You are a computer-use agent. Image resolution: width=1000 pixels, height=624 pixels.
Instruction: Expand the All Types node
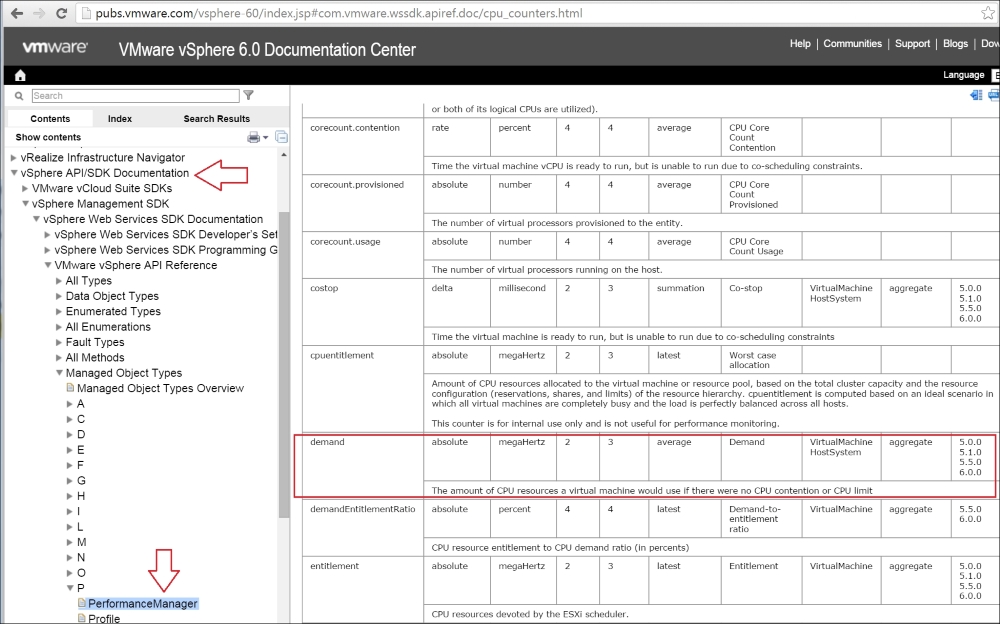tap(59, 281)
